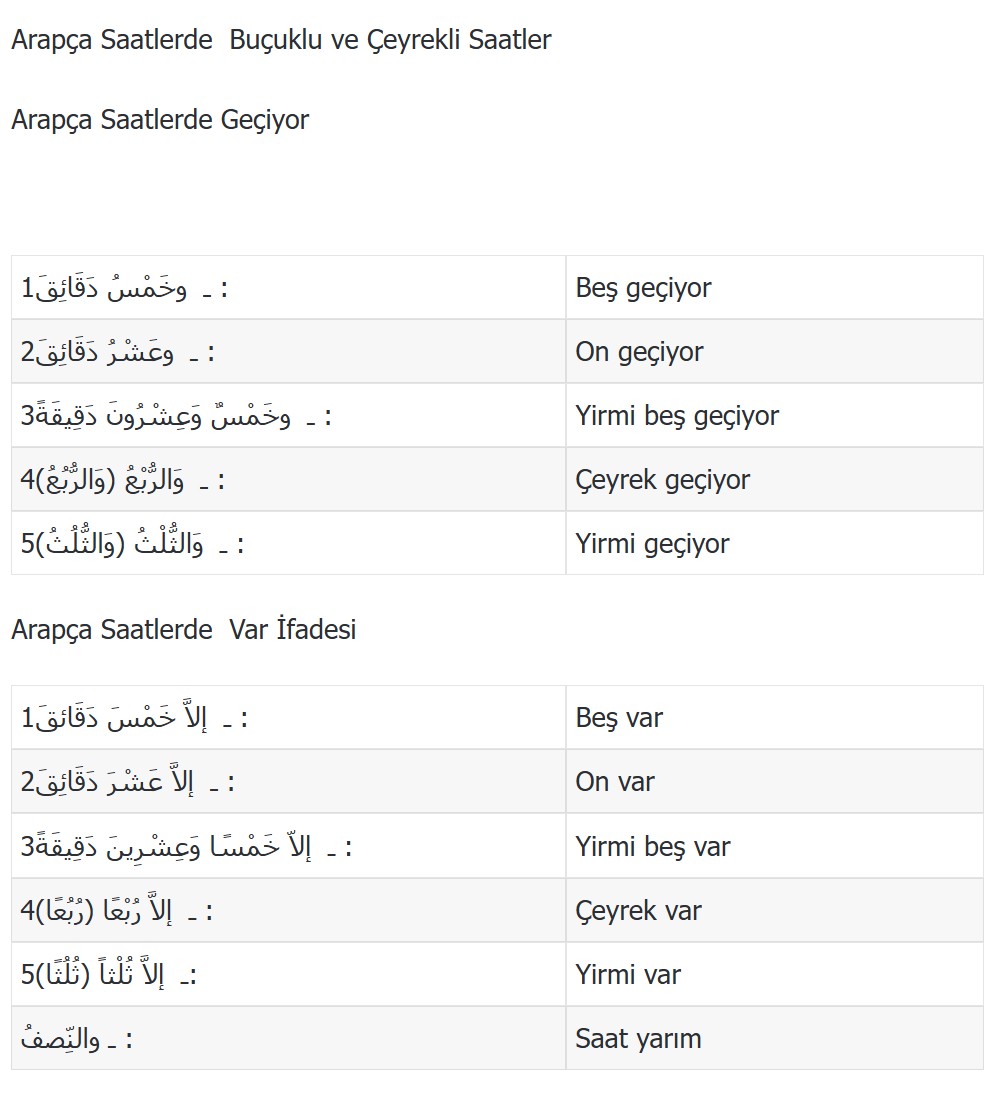The height and width of the screenshot is (1107, 997).
Task: Click the Arabic phrase beside "Yirmi beş geçiyor"
Action: coord(176,416)
